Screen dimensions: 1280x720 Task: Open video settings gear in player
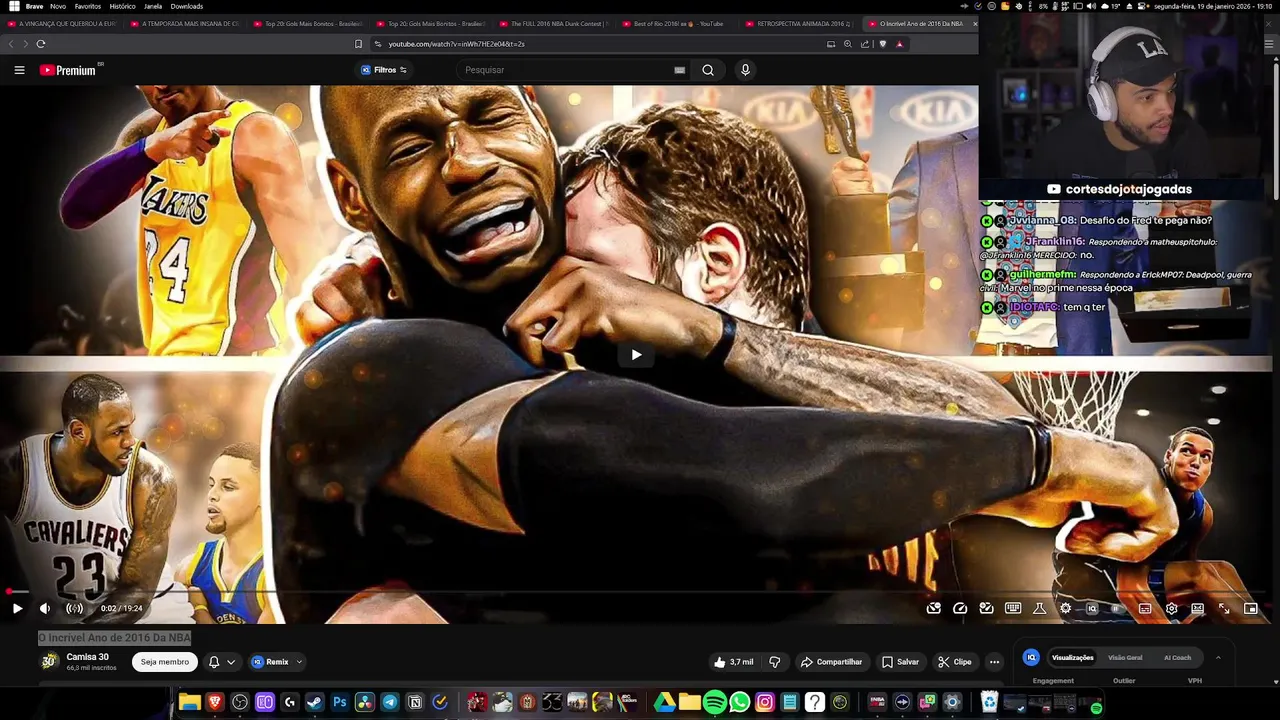[x=1171, y=608]
